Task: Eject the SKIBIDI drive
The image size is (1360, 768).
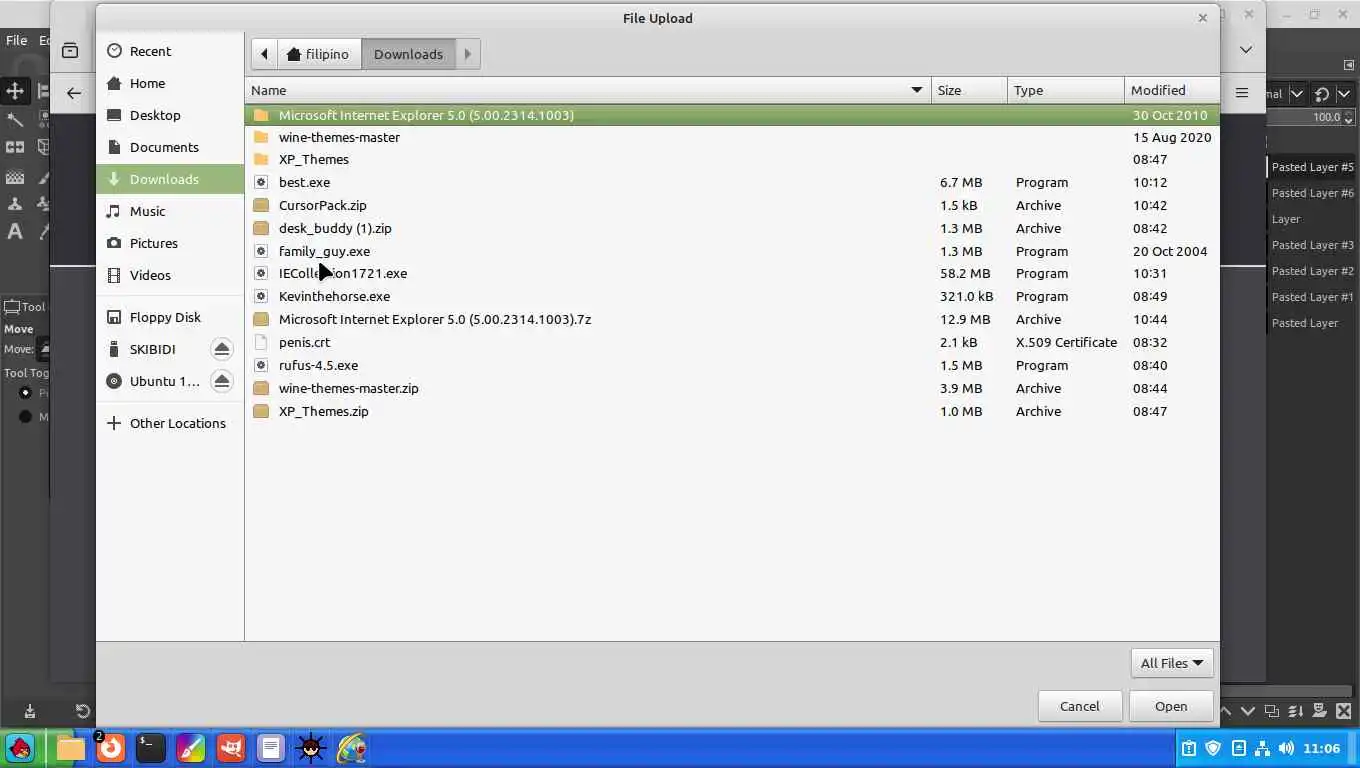Action: pos(222,349)
